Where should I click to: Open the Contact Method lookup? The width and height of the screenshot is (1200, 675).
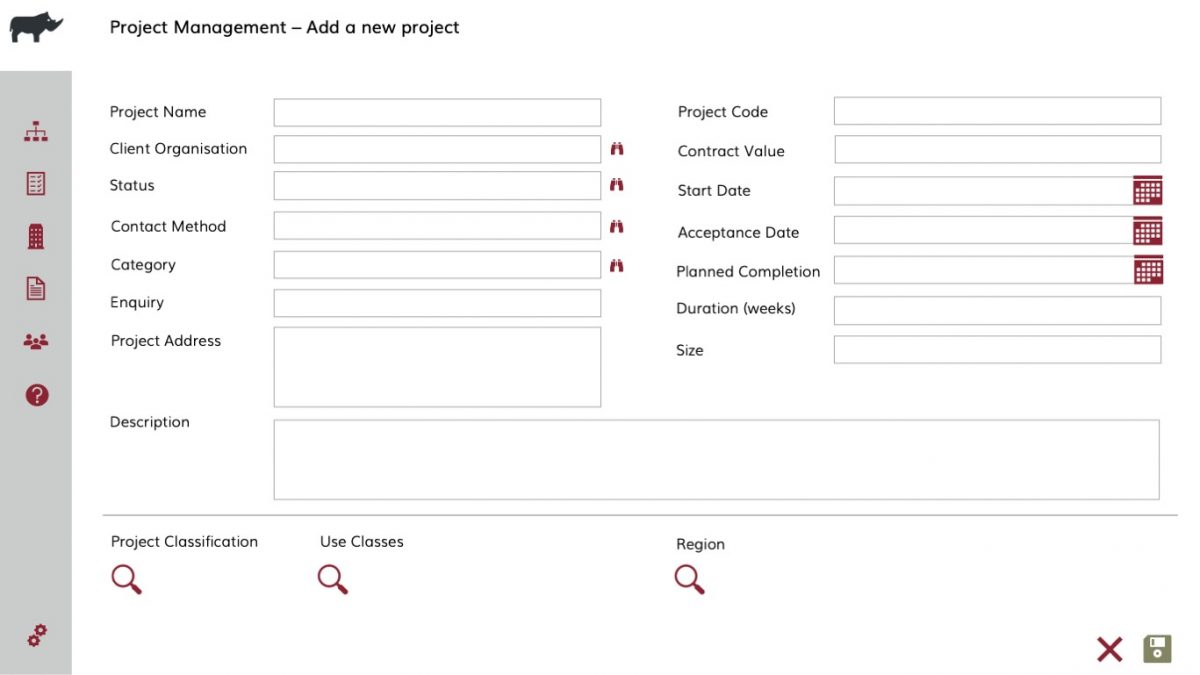[x=617, y=224]
